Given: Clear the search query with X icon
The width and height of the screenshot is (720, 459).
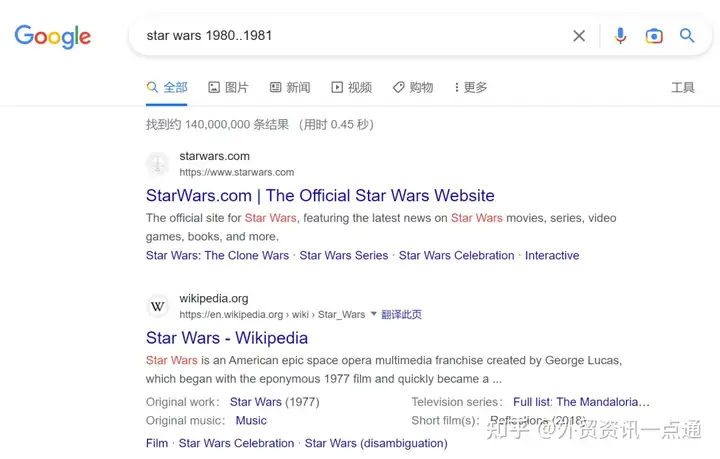Looking at the screenshot, I should tap(579, 36).
